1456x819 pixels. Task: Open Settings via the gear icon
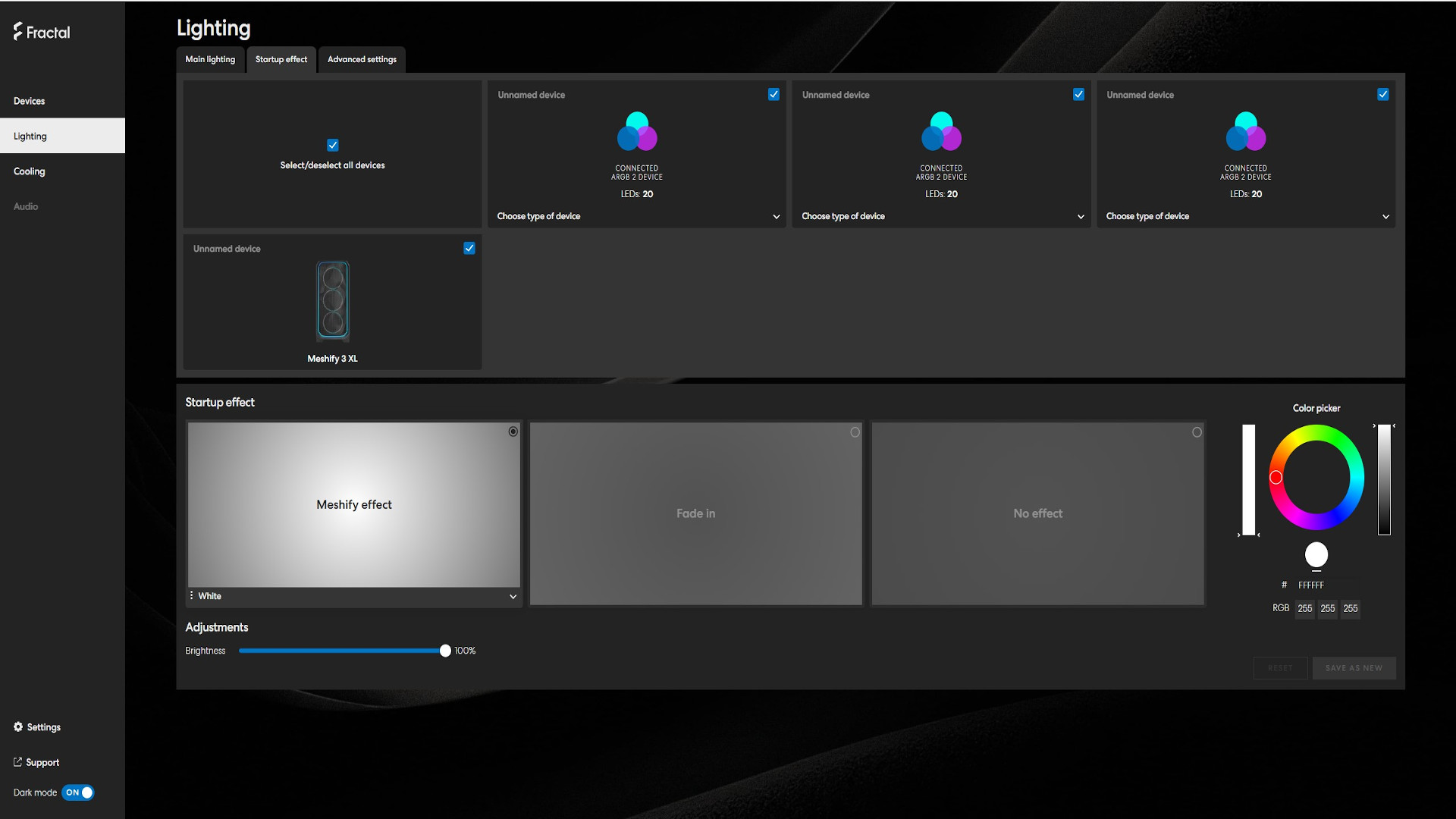(x=18, y=726)
